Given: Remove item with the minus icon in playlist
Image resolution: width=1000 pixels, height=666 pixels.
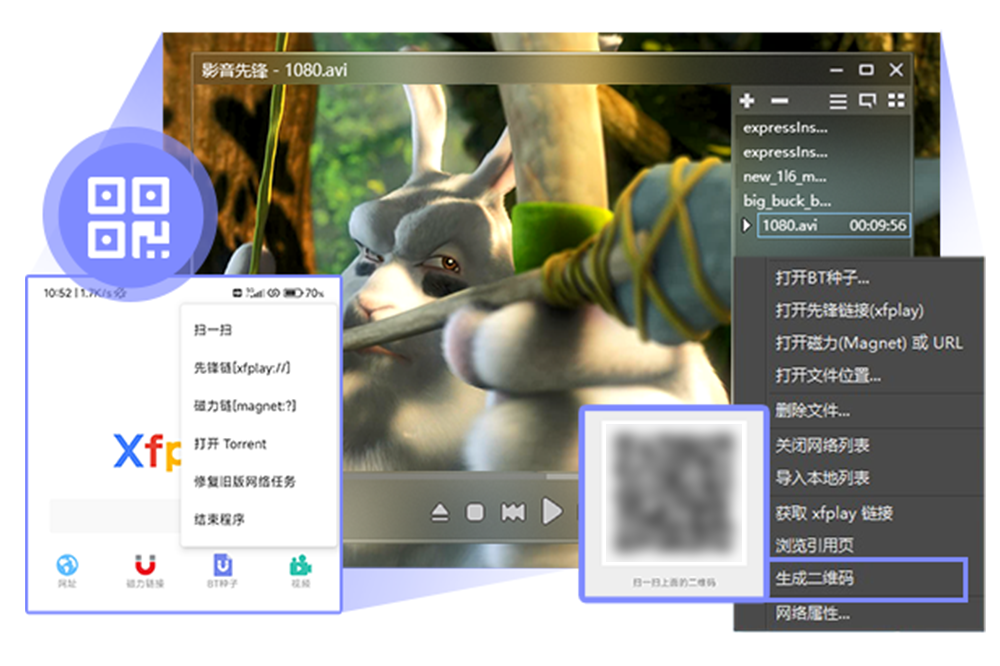Looking at the screenshot, I should click(779, 101).
